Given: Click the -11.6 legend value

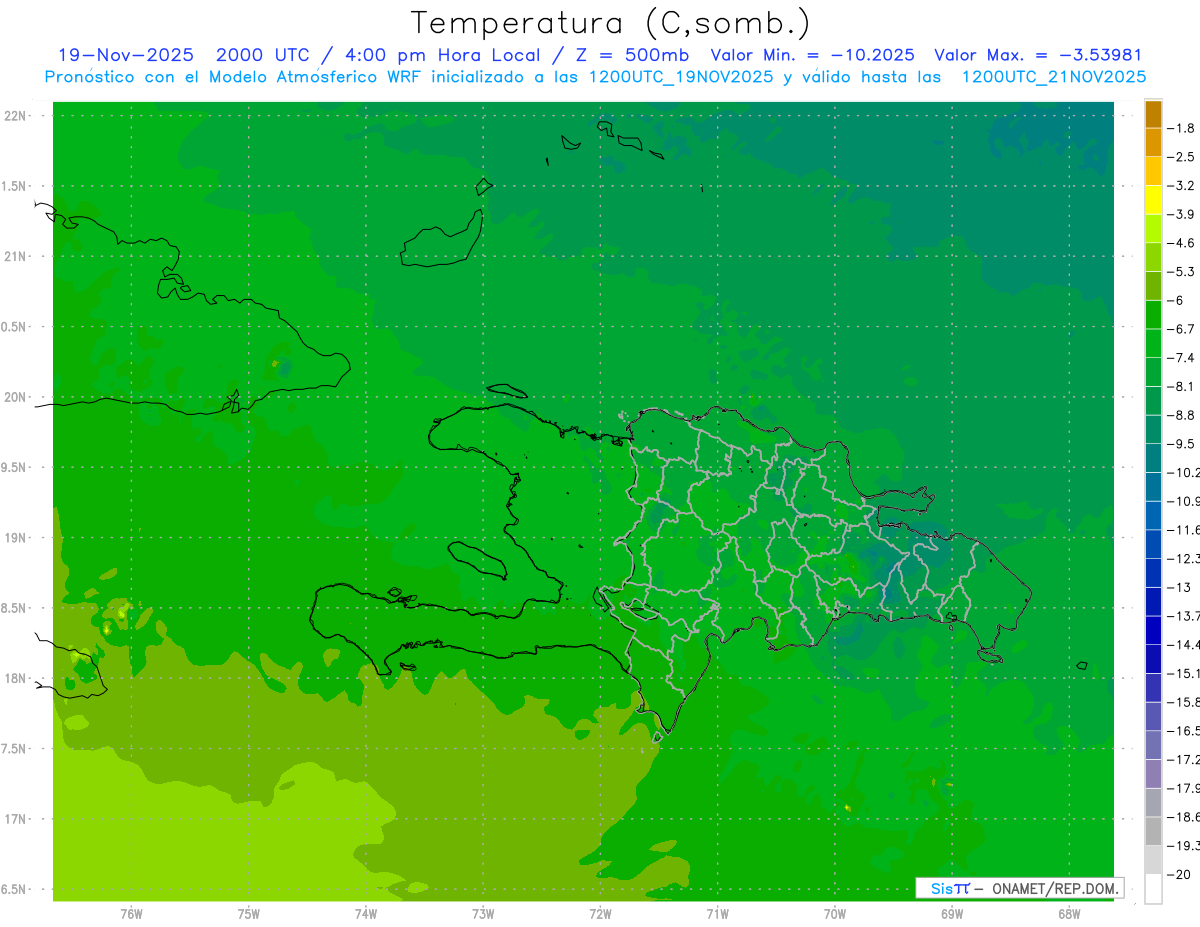Looking at the screenshot, I should pos(1185,529).
